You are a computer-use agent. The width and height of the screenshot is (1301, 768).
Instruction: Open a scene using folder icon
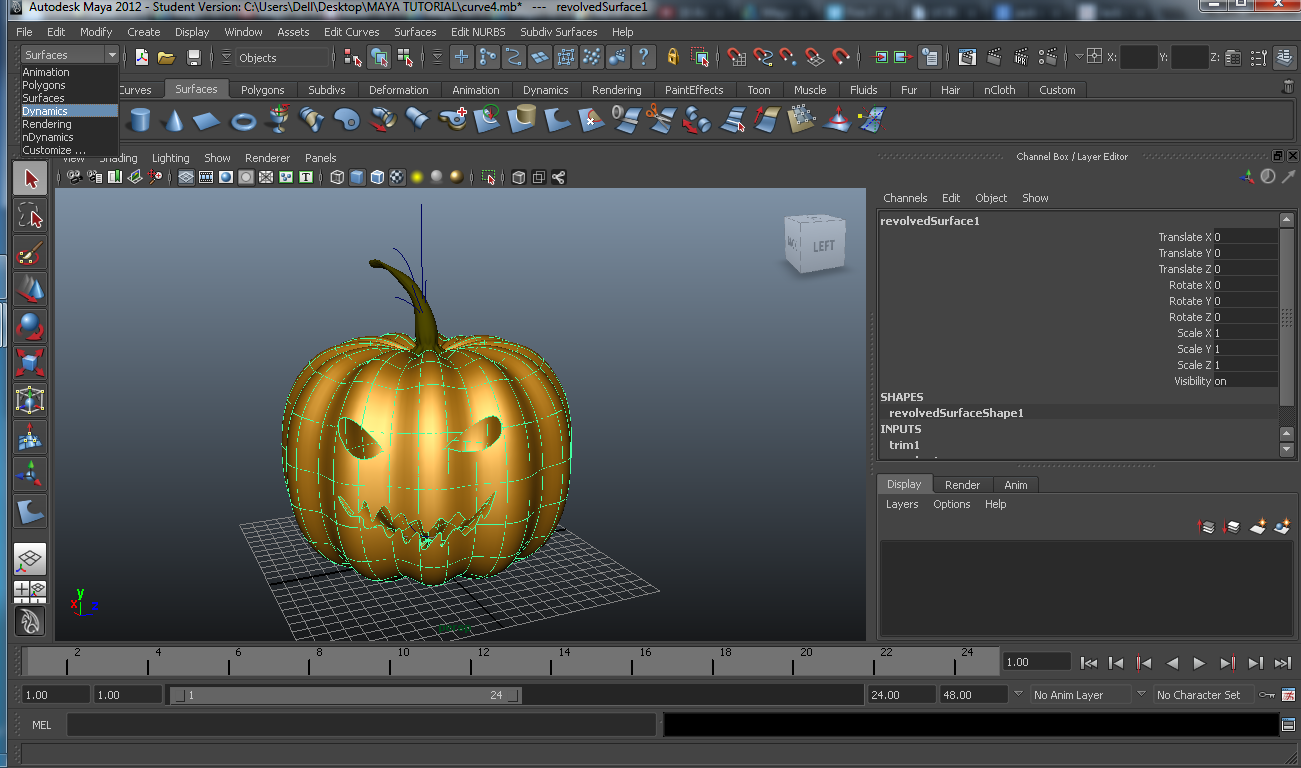167,57
